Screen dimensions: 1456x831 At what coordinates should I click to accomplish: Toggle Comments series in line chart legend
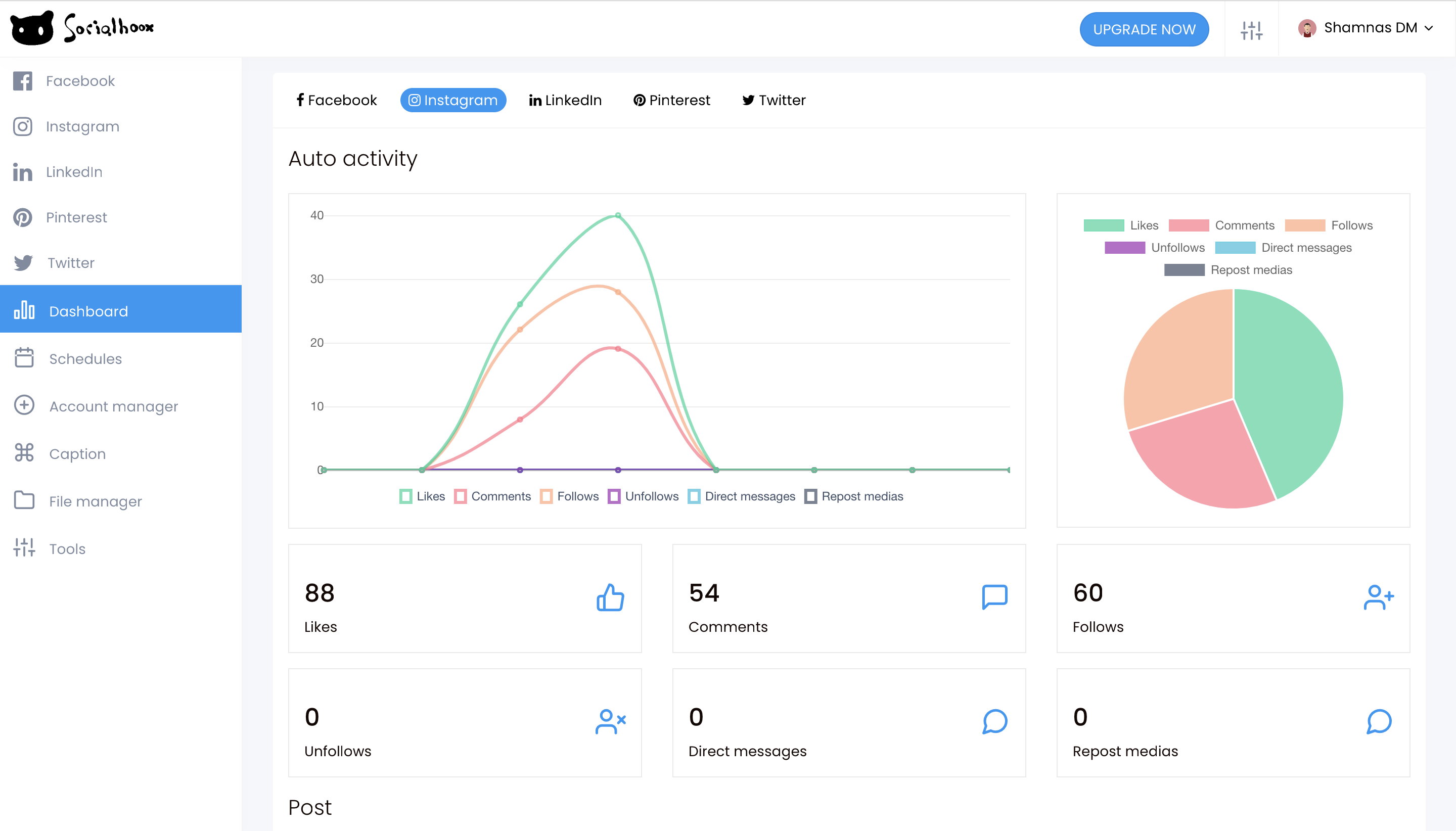(492, 496)
